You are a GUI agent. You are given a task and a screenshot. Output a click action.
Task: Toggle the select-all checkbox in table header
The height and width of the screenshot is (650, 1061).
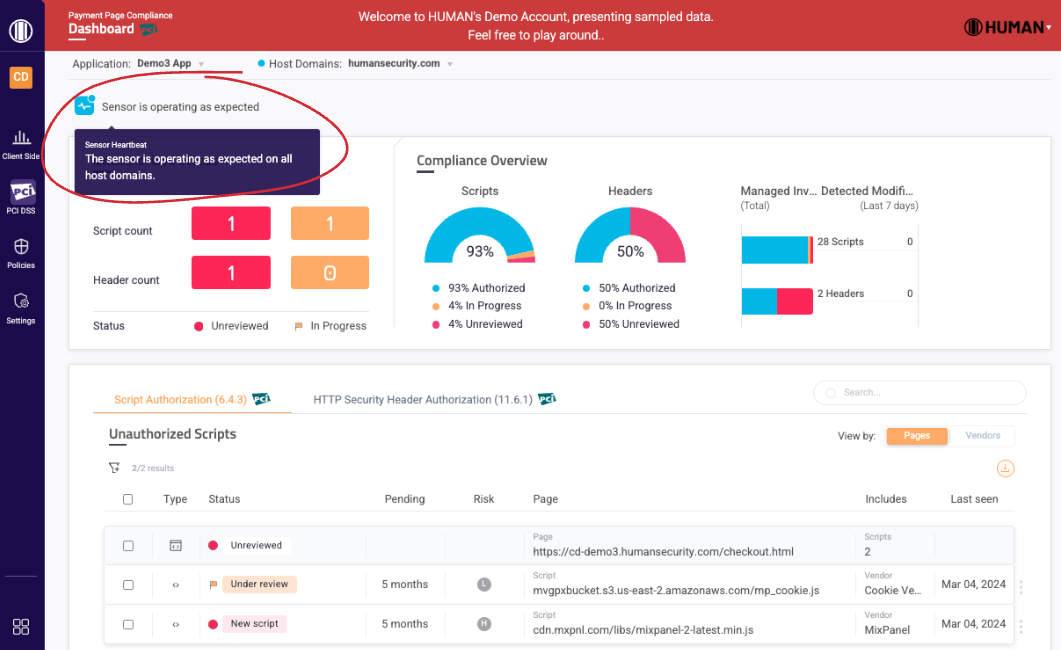point(128,499)
